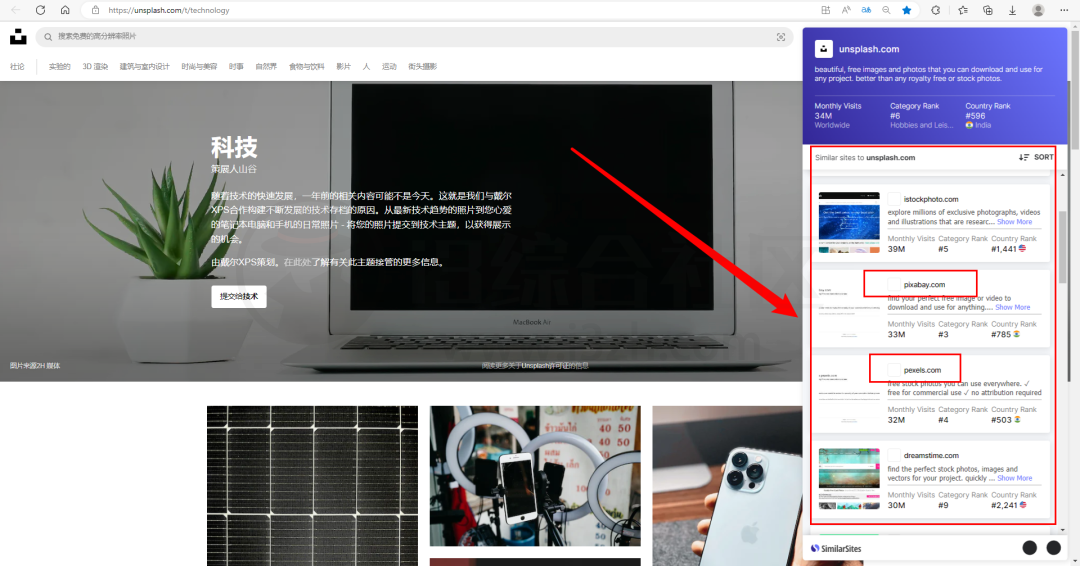Click the Unsplash photo search field

pos(415,36)
